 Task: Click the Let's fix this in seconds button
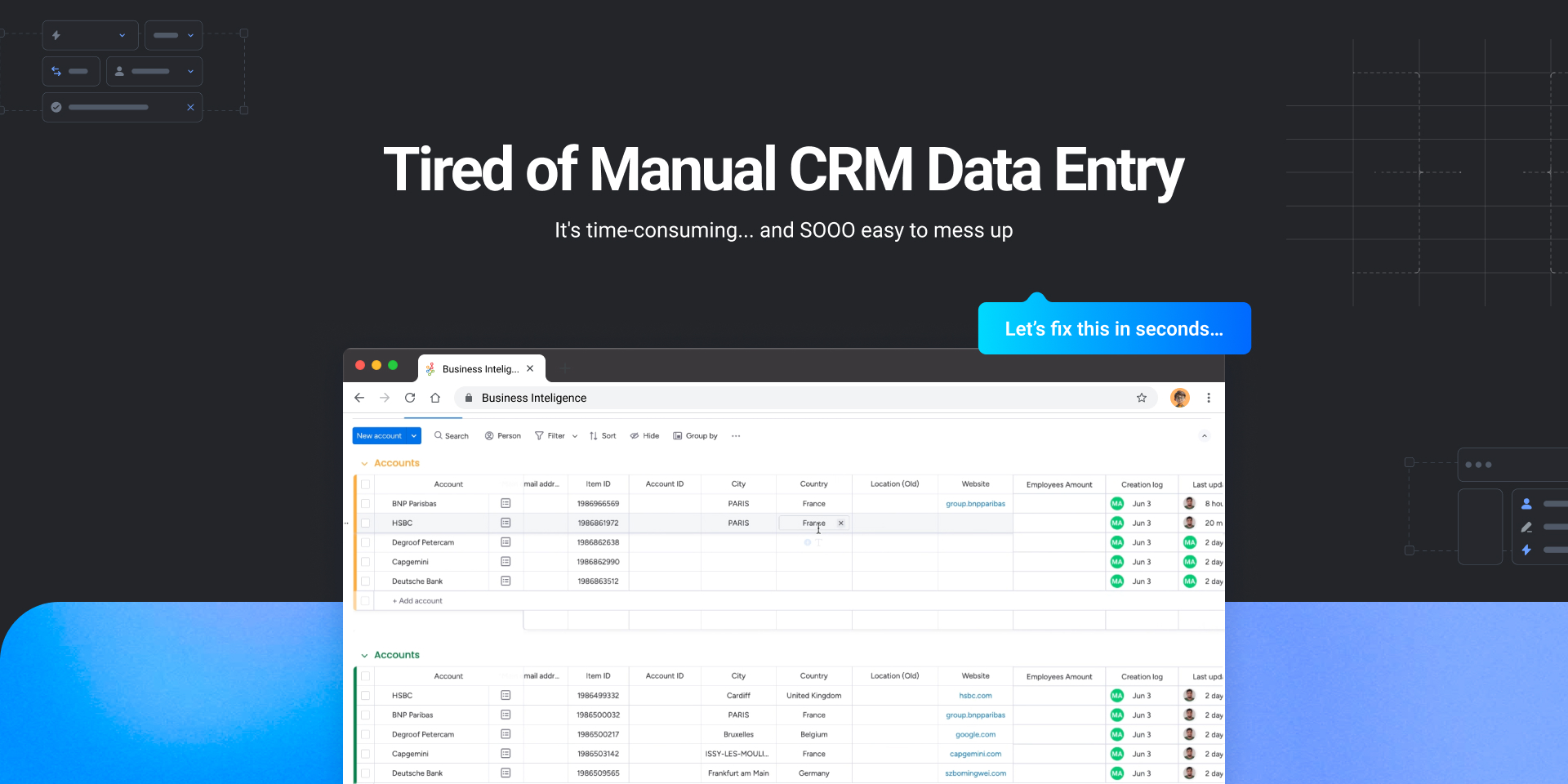[x=1114, y=329]
